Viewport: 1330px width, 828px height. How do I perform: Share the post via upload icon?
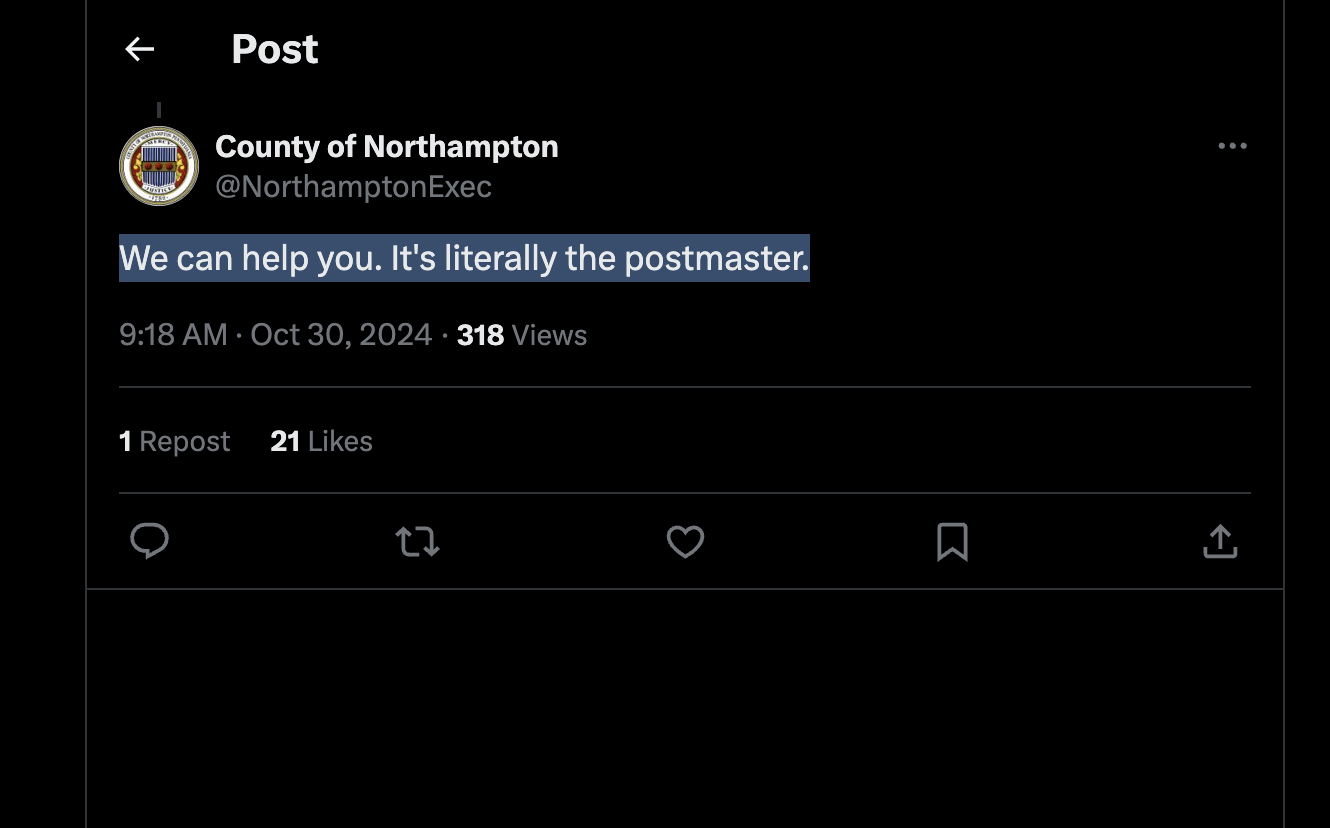(1219, 541)
